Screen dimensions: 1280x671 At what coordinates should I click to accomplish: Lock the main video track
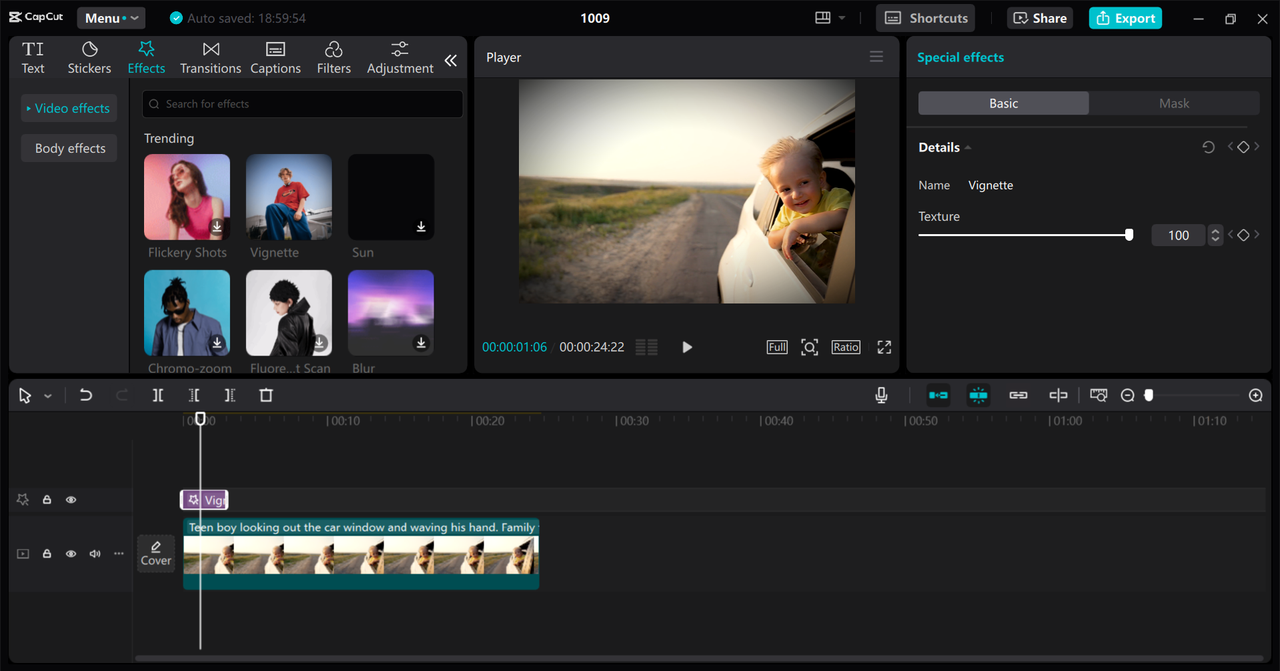[x=47, y=553]
